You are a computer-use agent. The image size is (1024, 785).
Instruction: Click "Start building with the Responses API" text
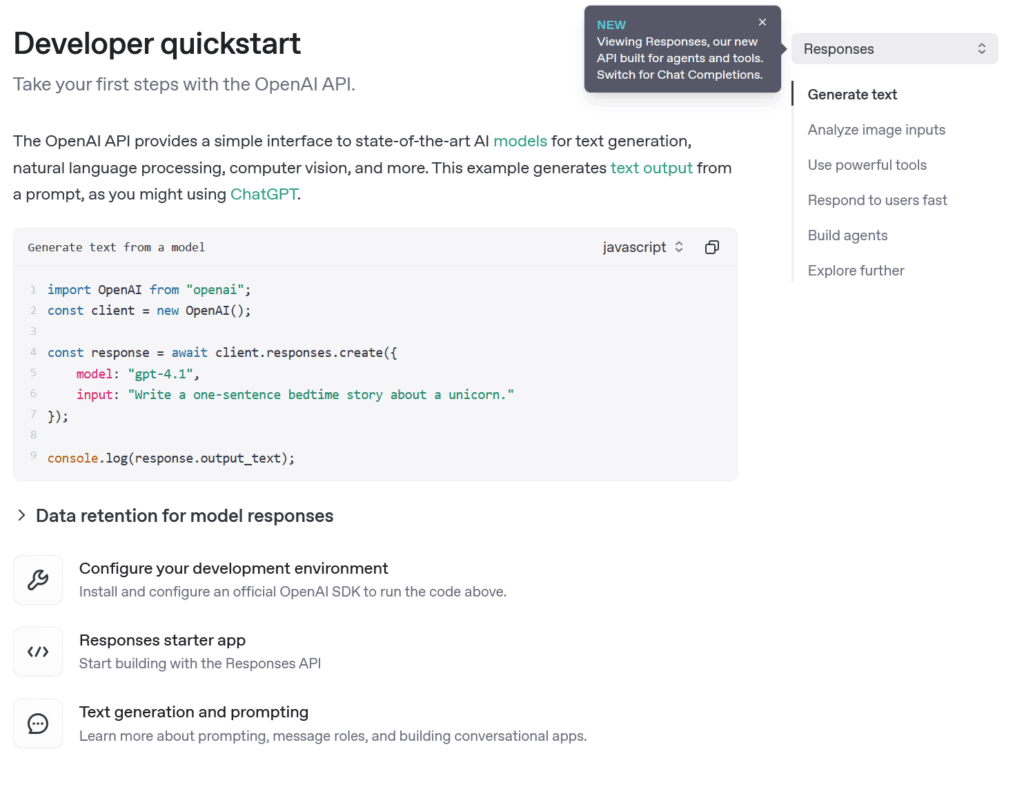pos(200,664)
